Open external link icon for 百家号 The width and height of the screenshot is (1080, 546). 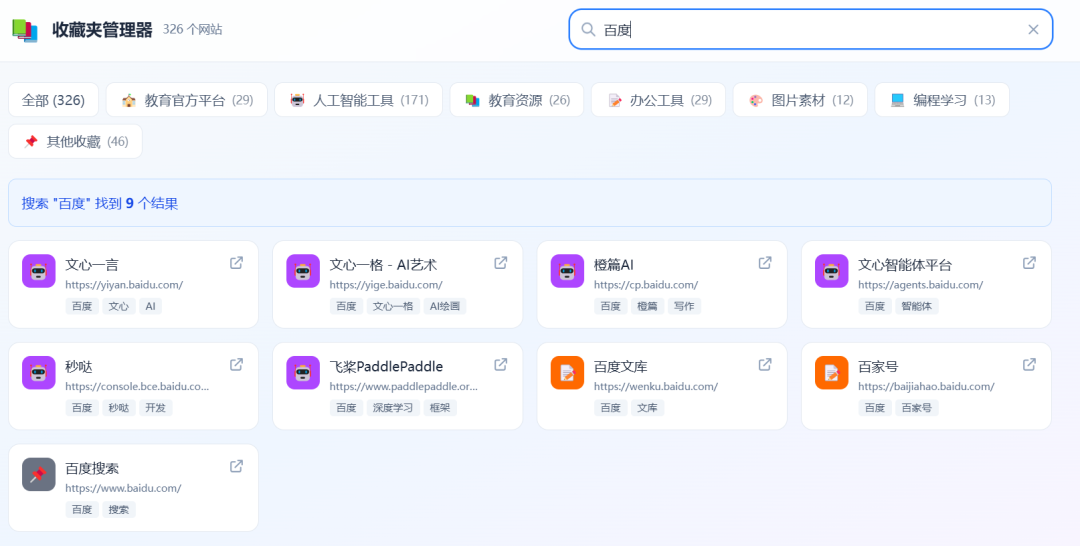click(1029, 365)
